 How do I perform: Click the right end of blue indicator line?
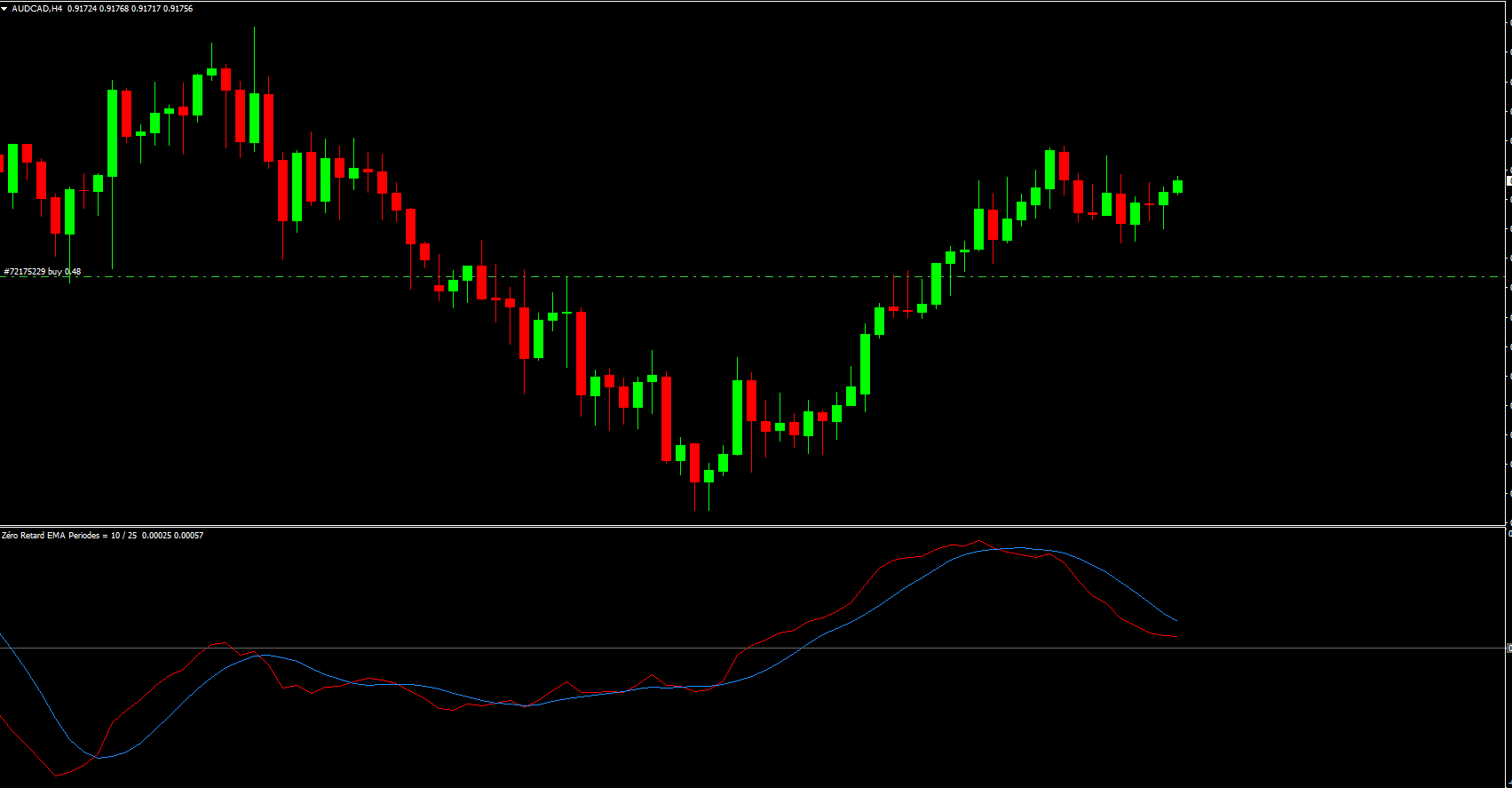coord(1176,621)
